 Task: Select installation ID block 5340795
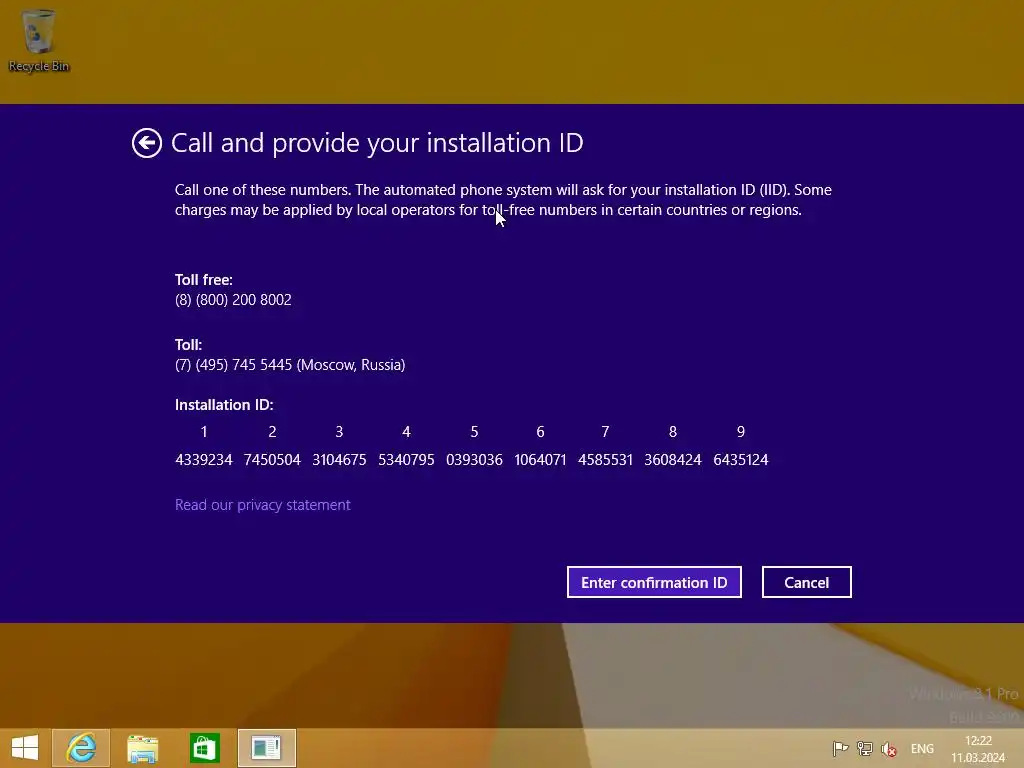pos(406,460)
